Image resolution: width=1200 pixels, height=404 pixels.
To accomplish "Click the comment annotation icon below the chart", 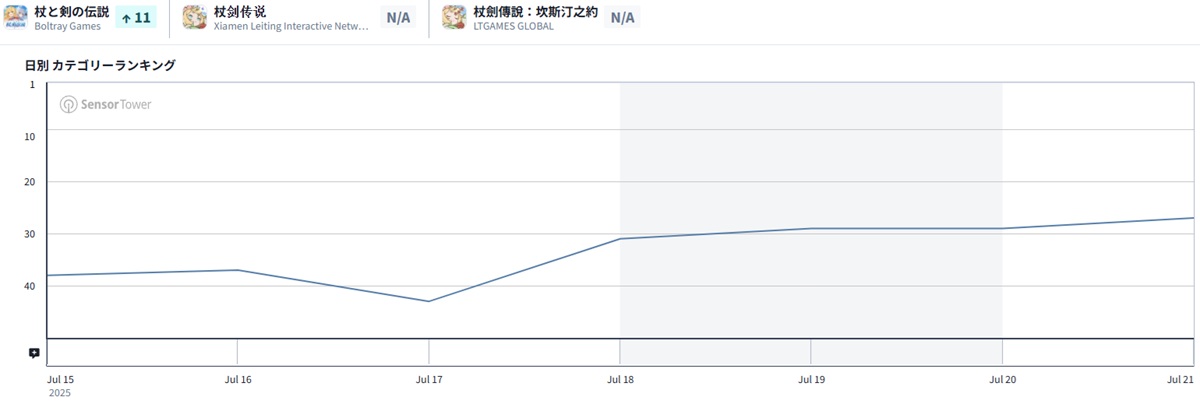I will coord(34,353).
